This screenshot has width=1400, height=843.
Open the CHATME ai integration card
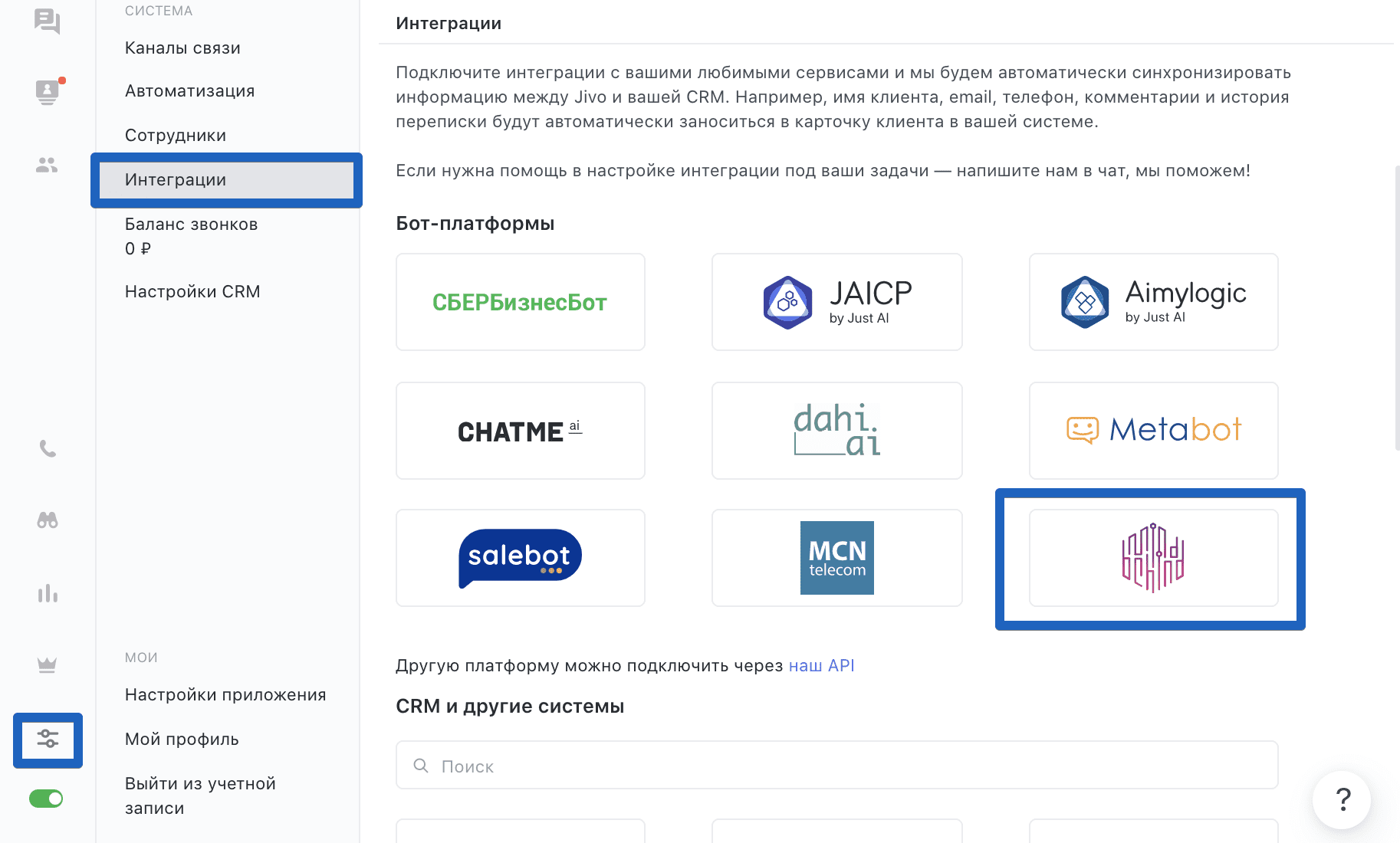point(521,431)
